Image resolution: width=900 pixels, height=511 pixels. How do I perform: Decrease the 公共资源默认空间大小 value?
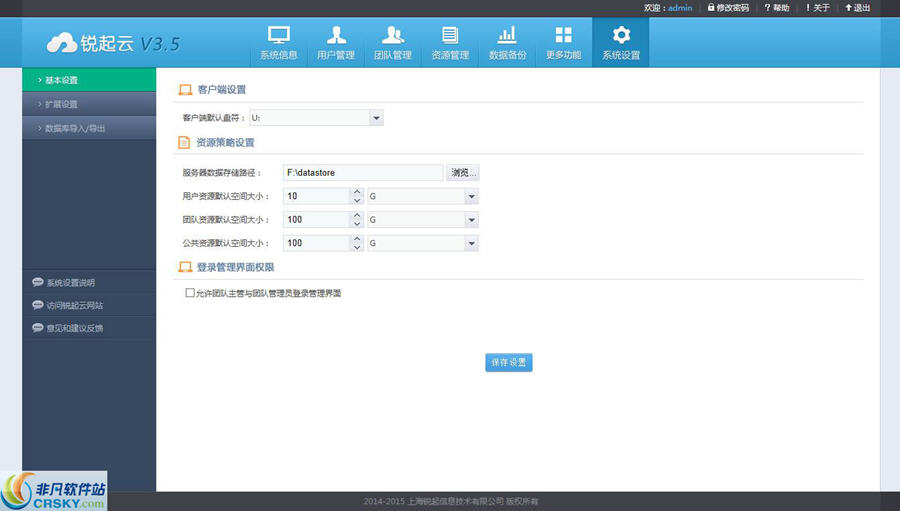[x=357, y=247]
